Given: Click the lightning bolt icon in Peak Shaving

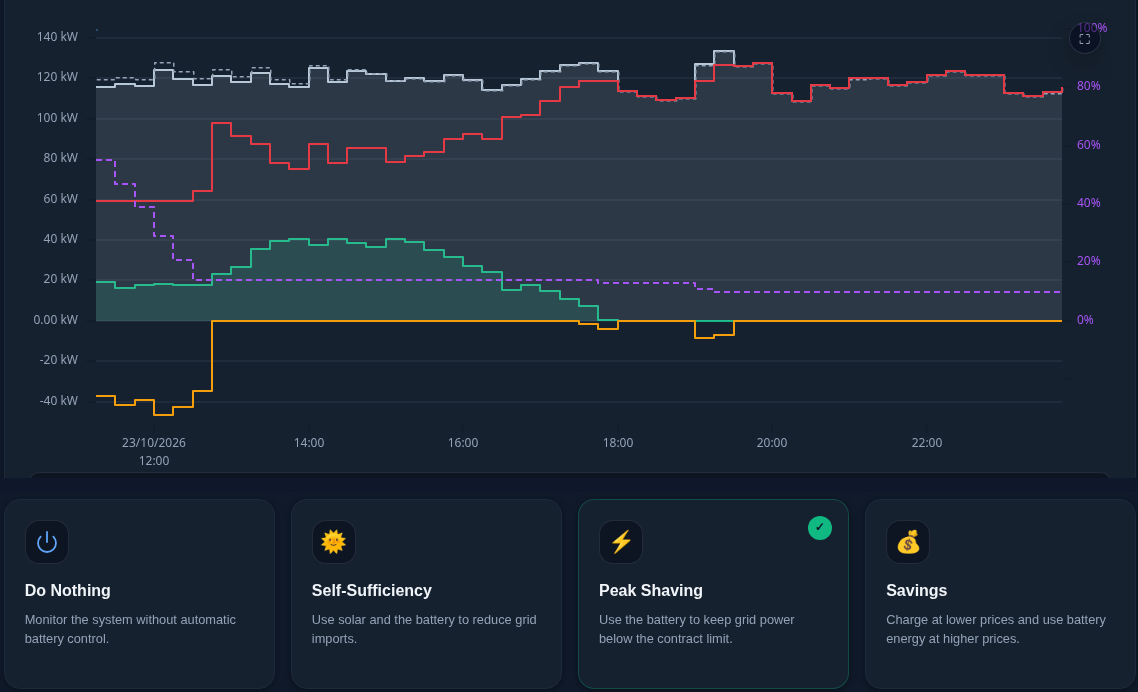Looking at the screenshot, I should [x=621, y=542].
